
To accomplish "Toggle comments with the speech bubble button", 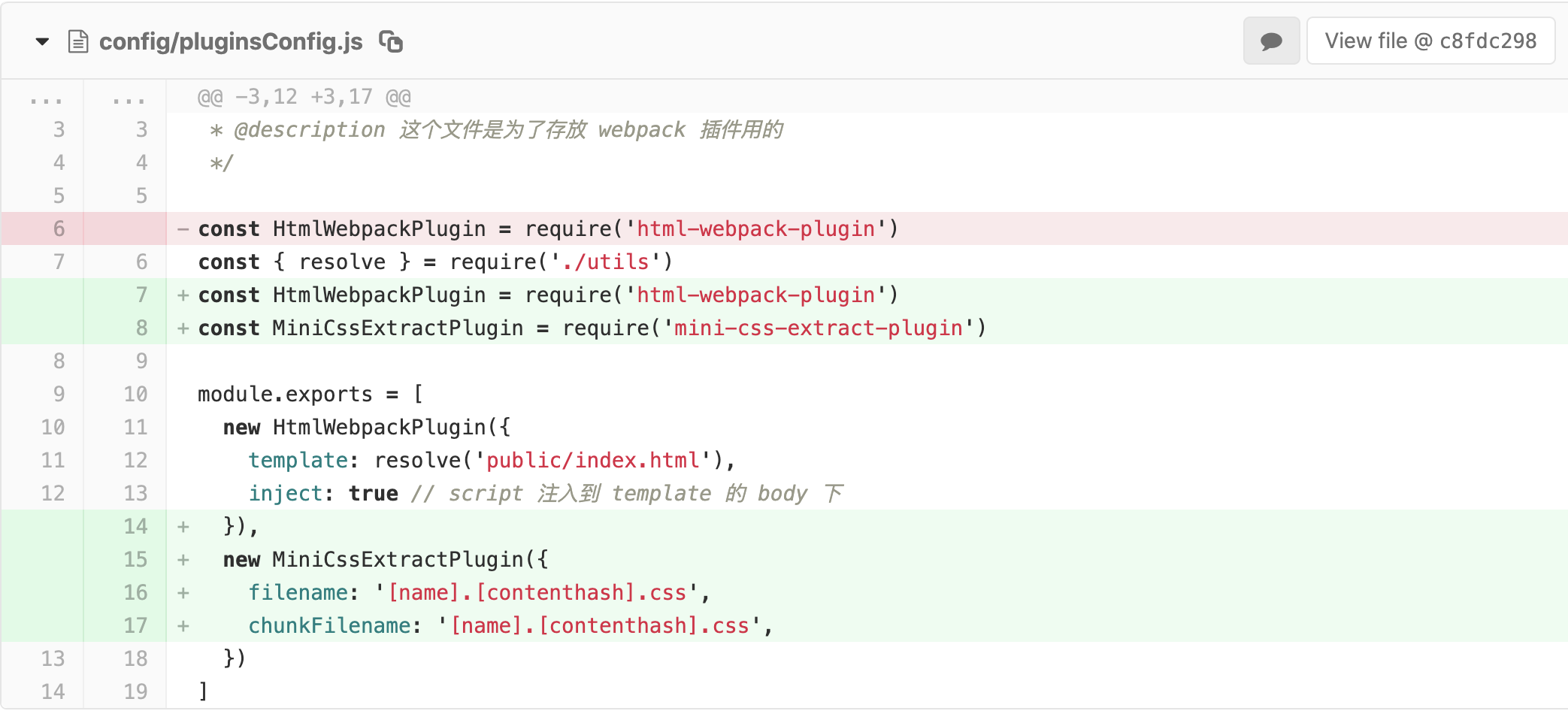I will 1271,41.
